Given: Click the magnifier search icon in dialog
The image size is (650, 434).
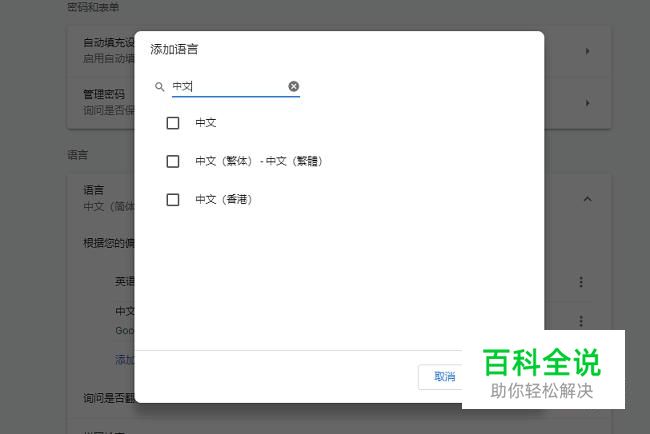Looking at the screenshot, I should pos(160,87).
